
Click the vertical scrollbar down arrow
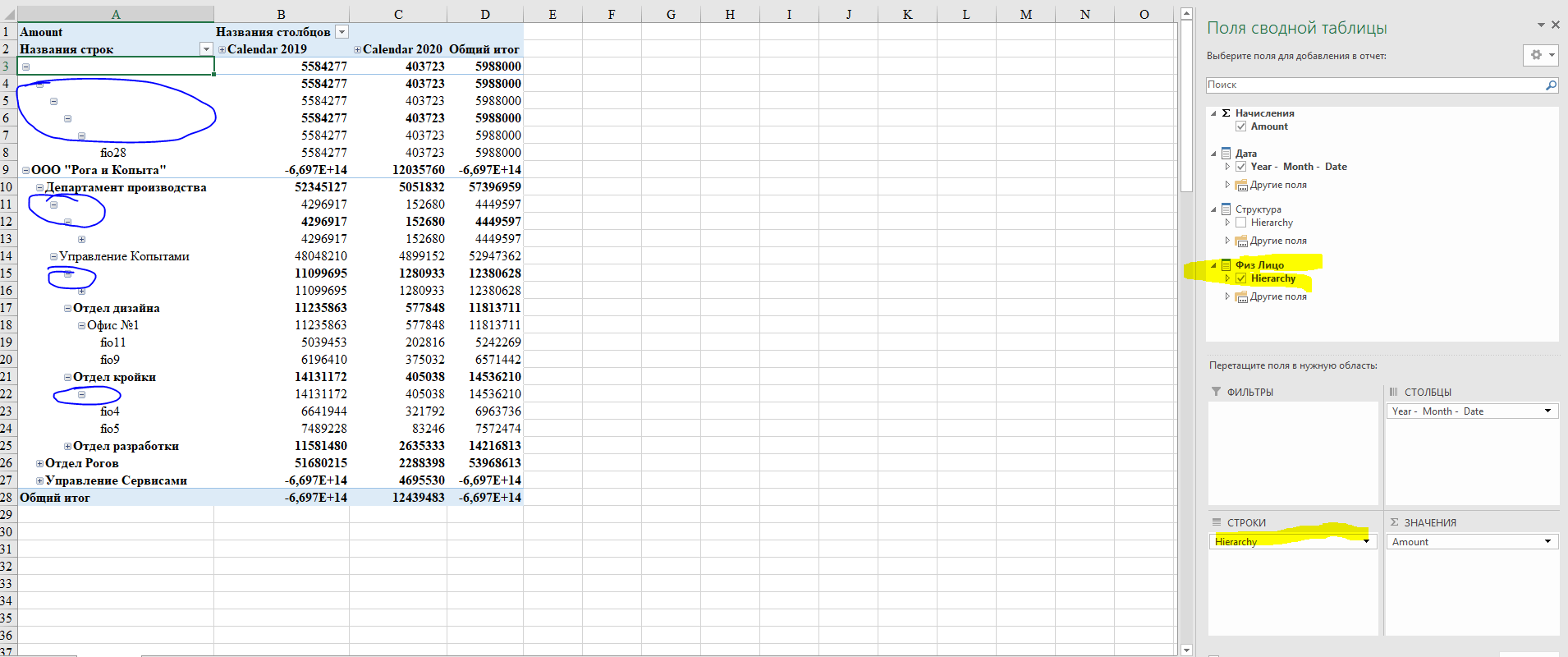pos(1185,650)
